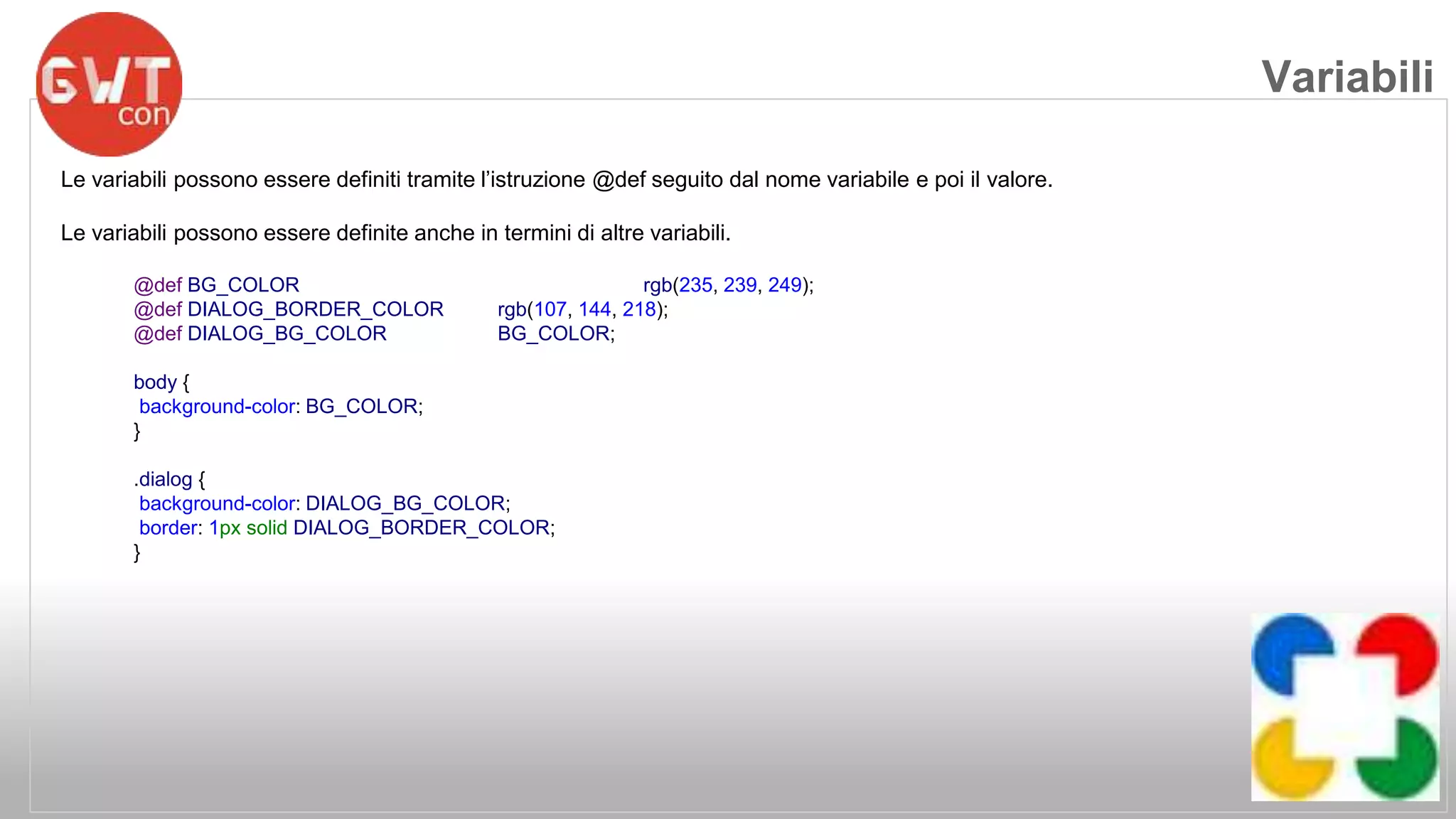
Task: Click the rgb(235, 239, 249) value
Action: [x=728, y=285]
